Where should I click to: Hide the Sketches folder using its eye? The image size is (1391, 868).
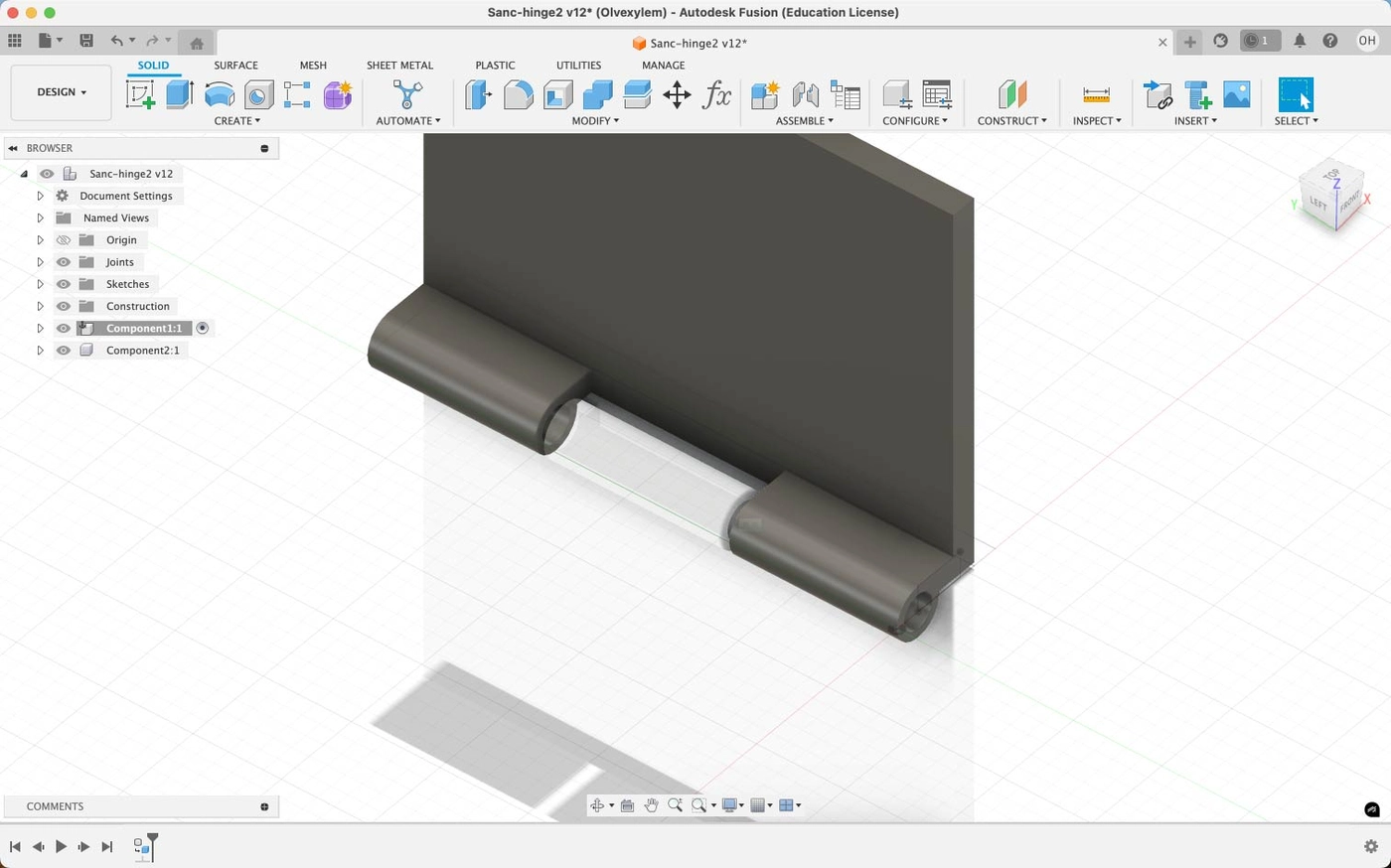(63, 284)
